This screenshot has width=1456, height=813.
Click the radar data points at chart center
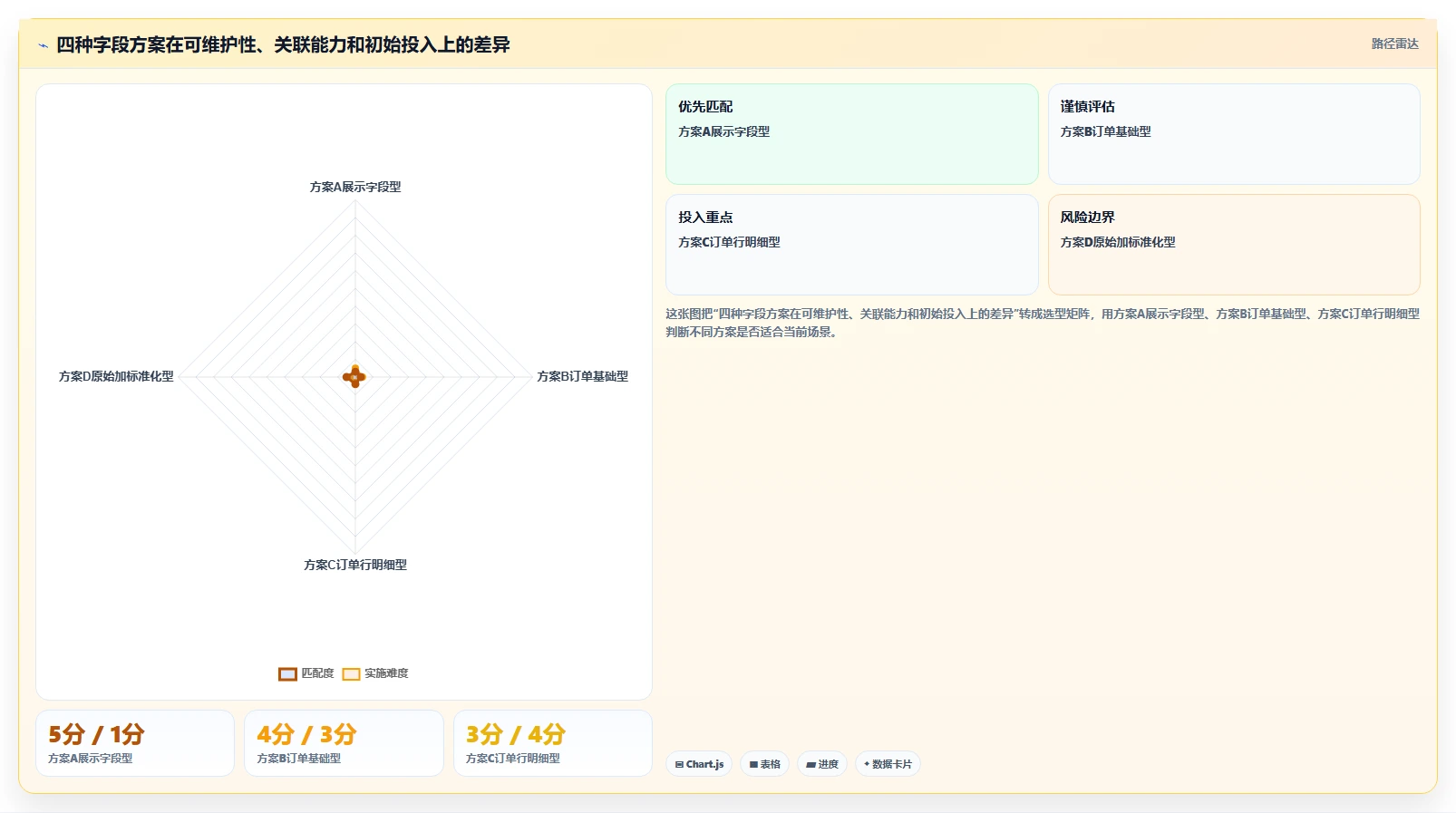click(354, 377)
